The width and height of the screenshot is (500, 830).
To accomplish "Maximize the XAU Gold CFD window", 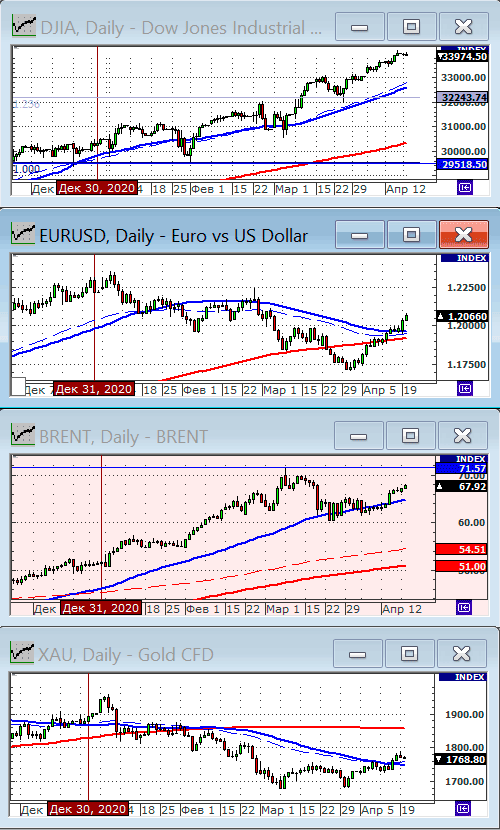I will (409, 653).
